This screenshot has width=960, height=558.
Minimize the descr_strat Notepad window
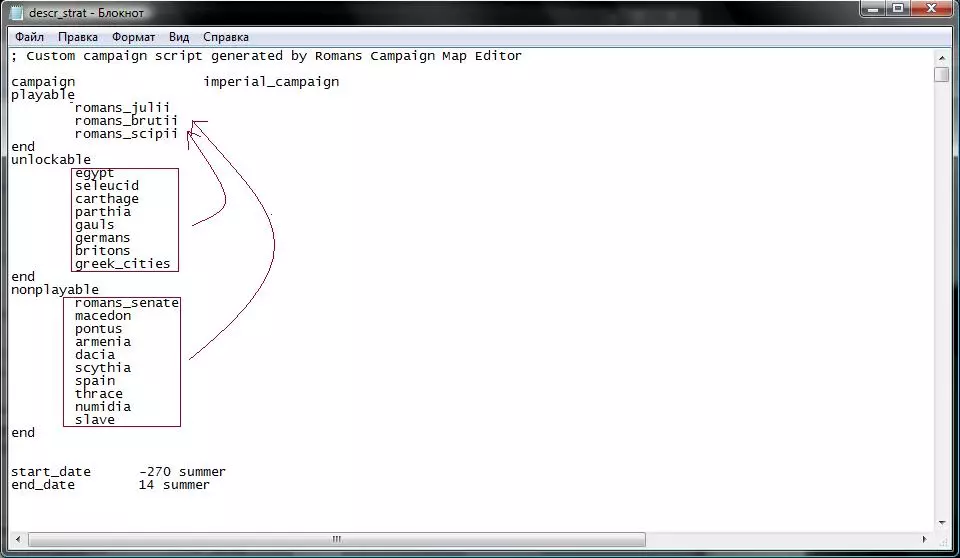click(874, 9)
